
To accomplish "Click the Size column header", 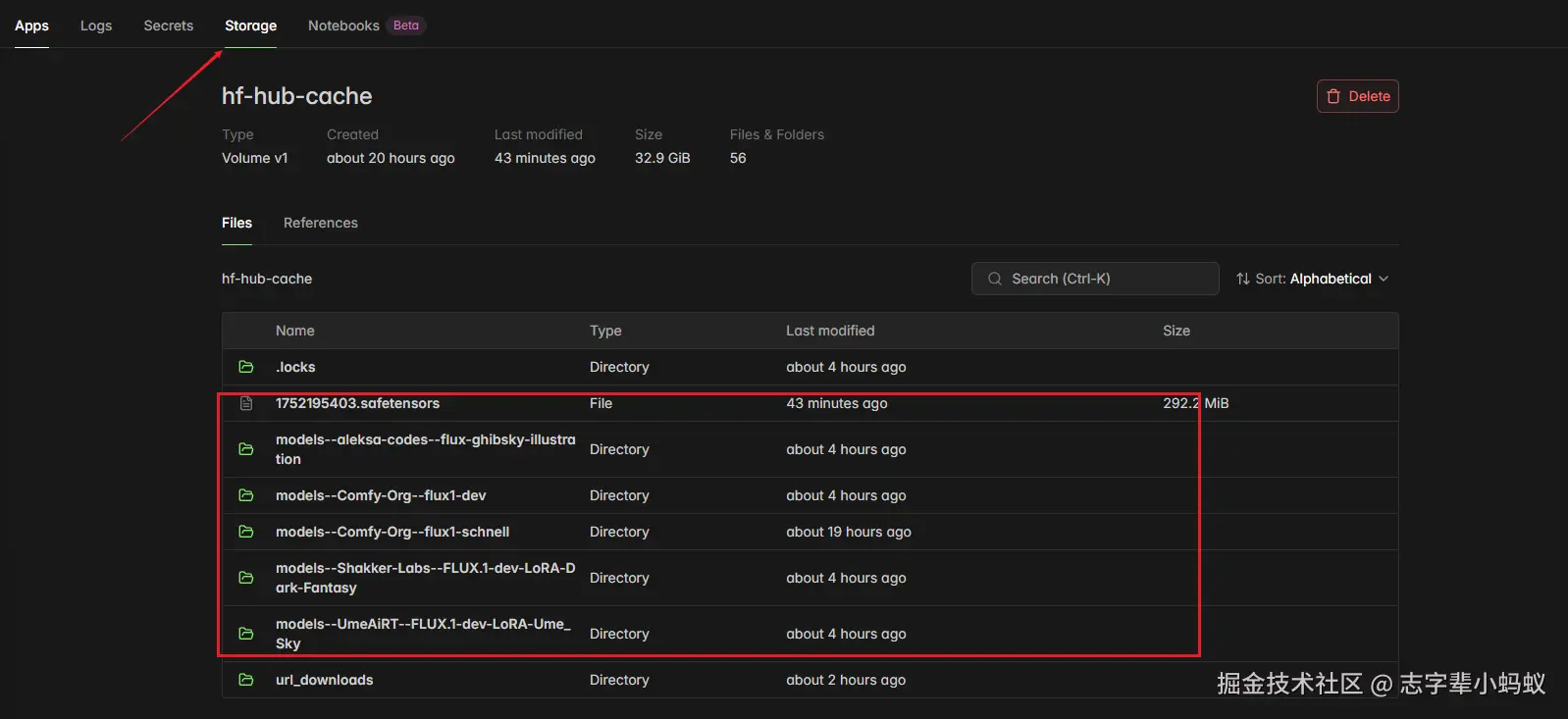I will click(x=1176, y=331).
